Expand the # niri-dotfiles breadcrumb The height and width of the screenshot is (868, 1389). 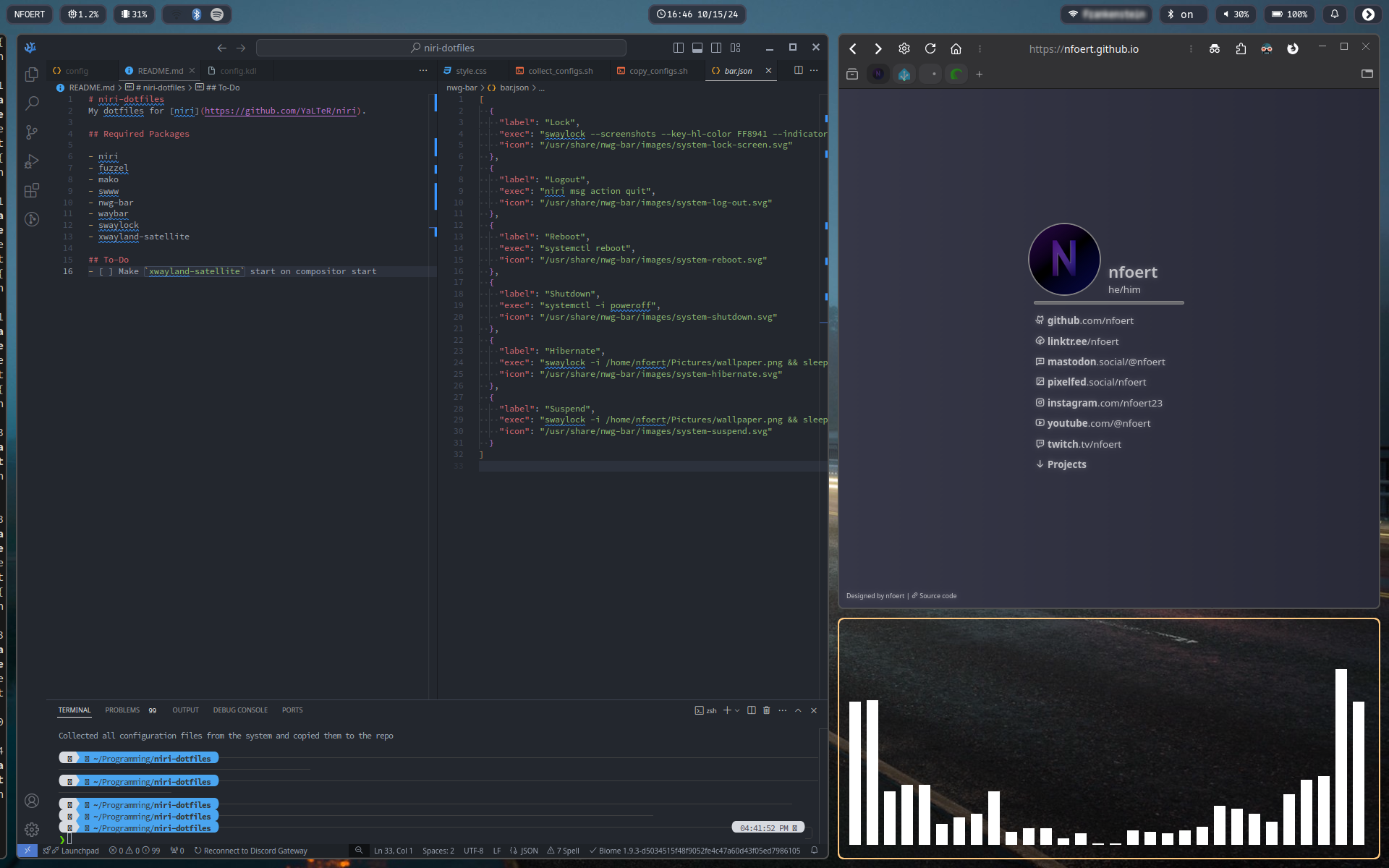tap(156, 88)
